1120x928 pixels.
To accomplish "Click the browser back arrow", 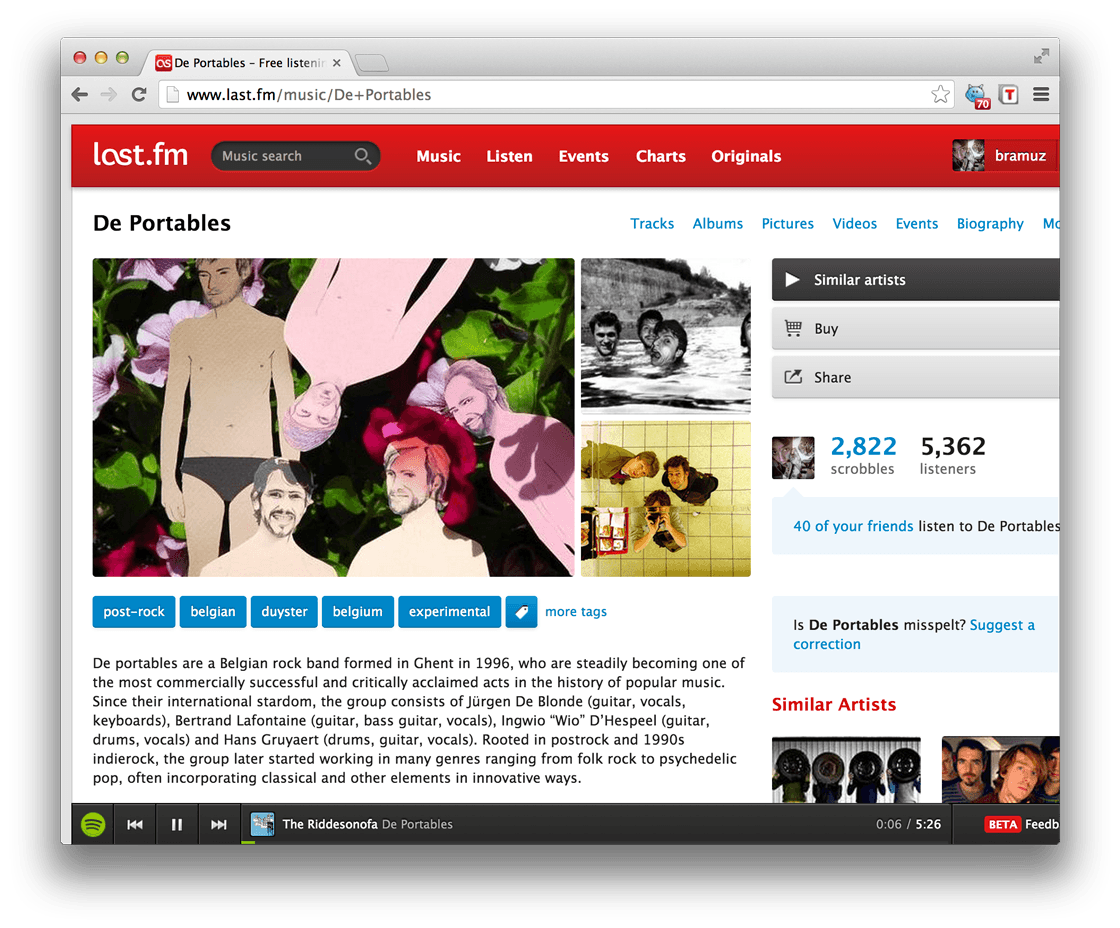I will (80, 94).
